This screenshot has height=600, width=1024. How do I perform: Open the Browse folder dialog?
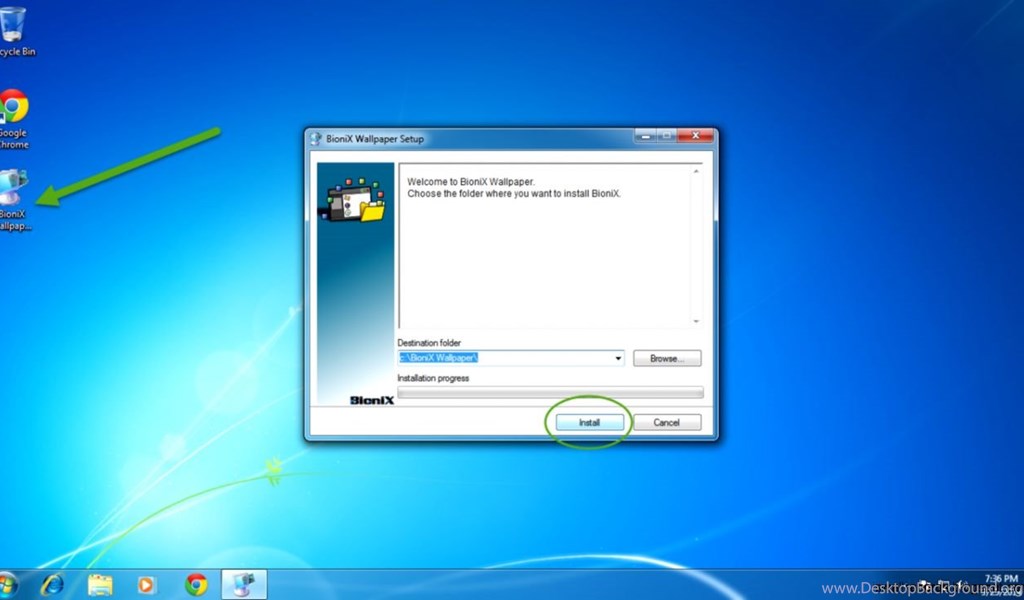coord(667,358)
